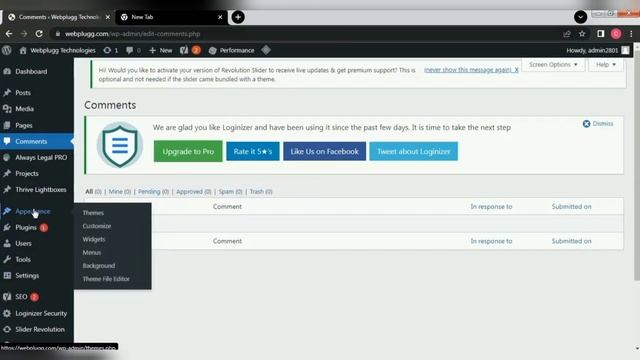Go to Dashboard in the sidebar
Image resolution: width=640 pixels, height=360 pixels.
pos(31,71)
